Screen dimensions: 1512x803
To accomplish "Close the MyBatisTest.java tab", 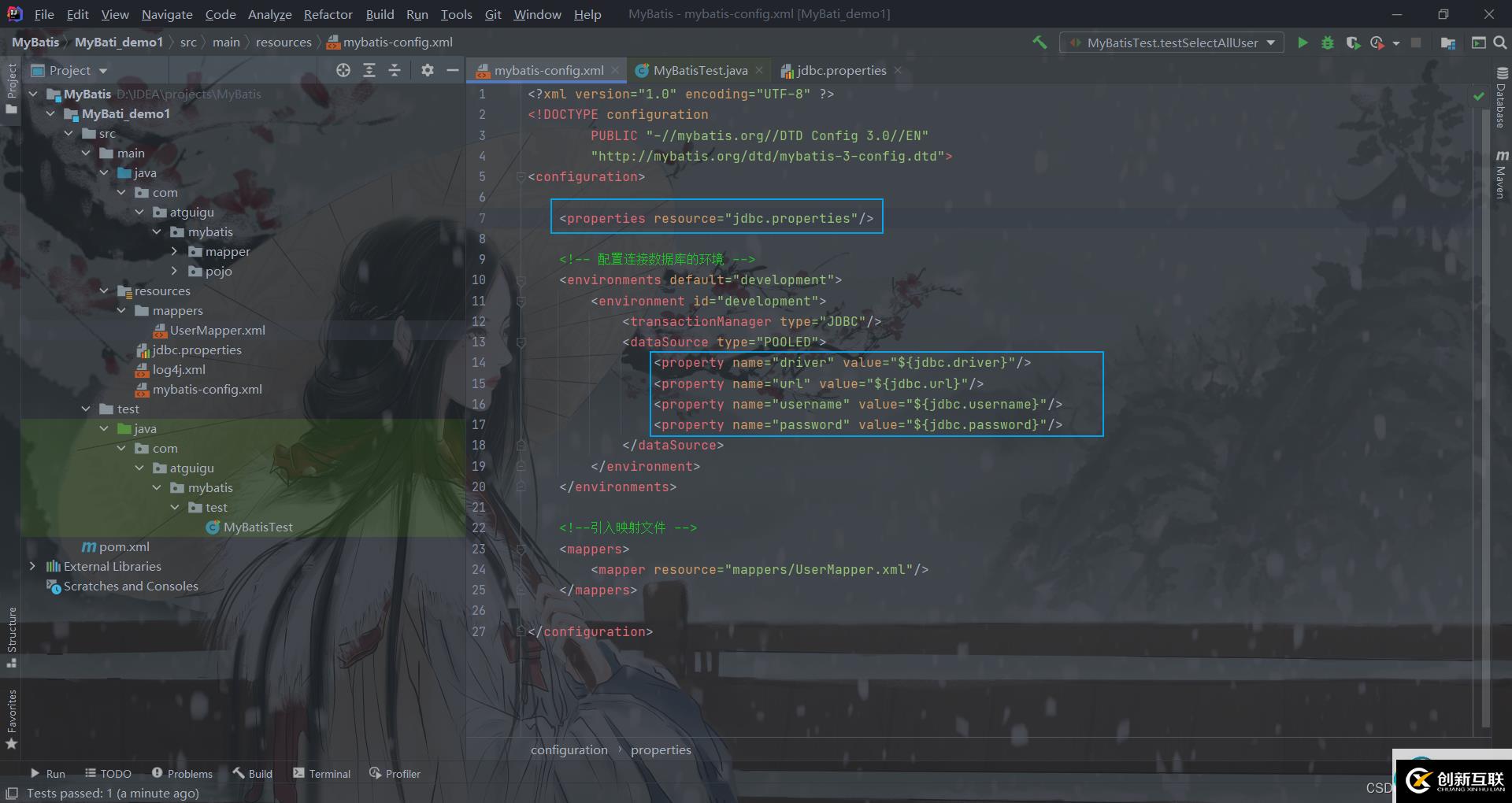I will point(759,70).
